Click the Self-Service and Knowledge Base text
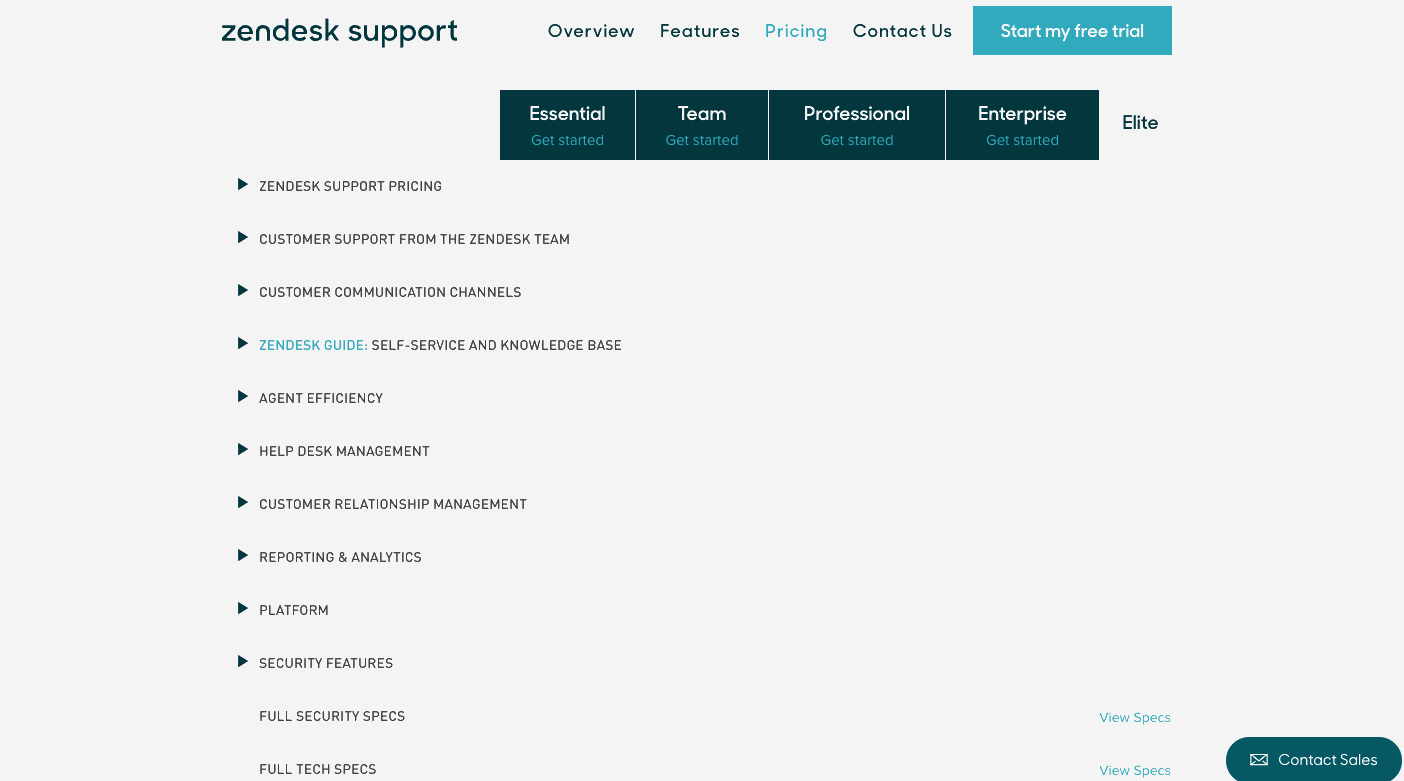 (496, 346)
